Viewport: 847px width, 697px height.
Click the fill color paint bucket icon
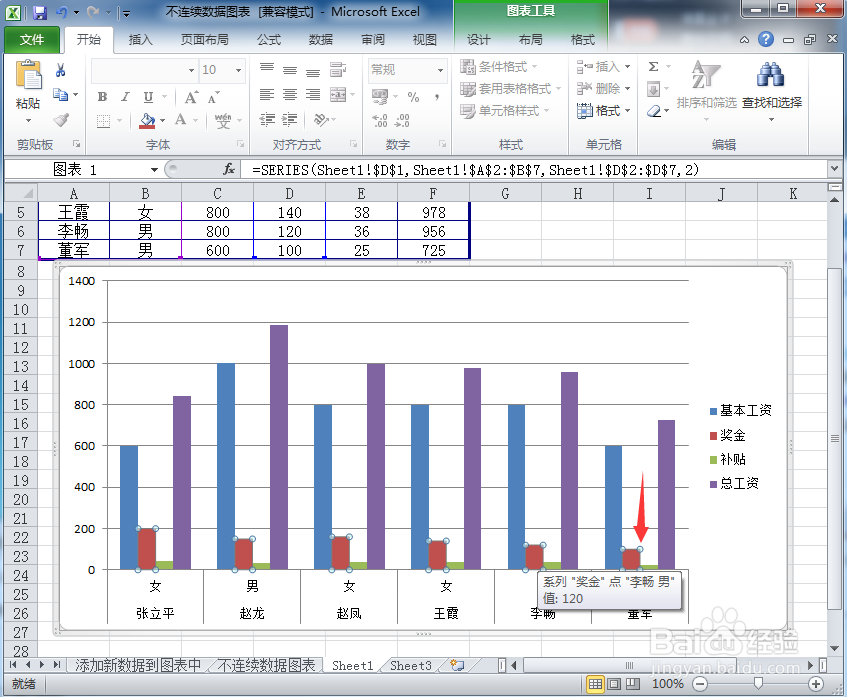[147, 120]
